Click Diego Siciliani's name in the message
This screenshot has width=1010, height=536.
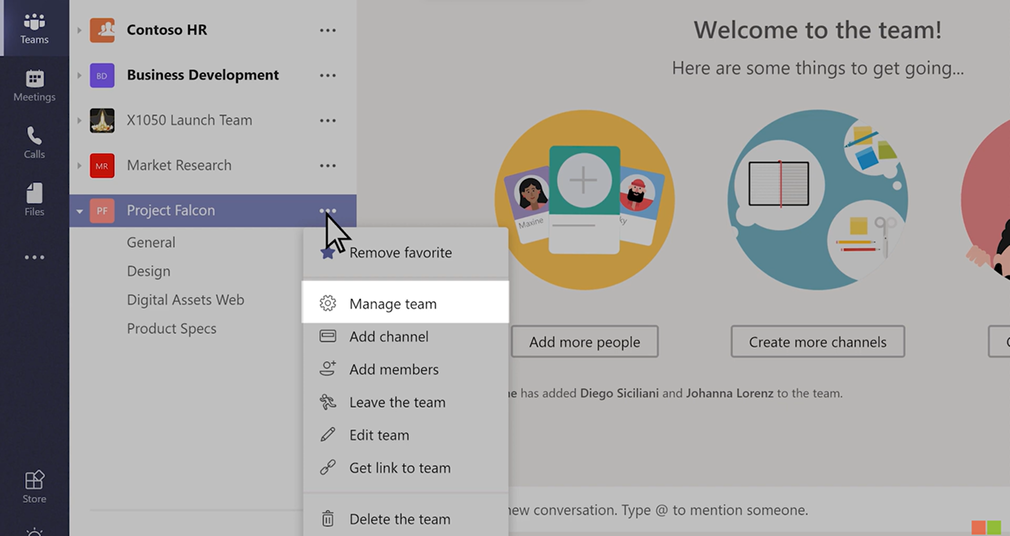pyautogui.click(x=619, y=393)
